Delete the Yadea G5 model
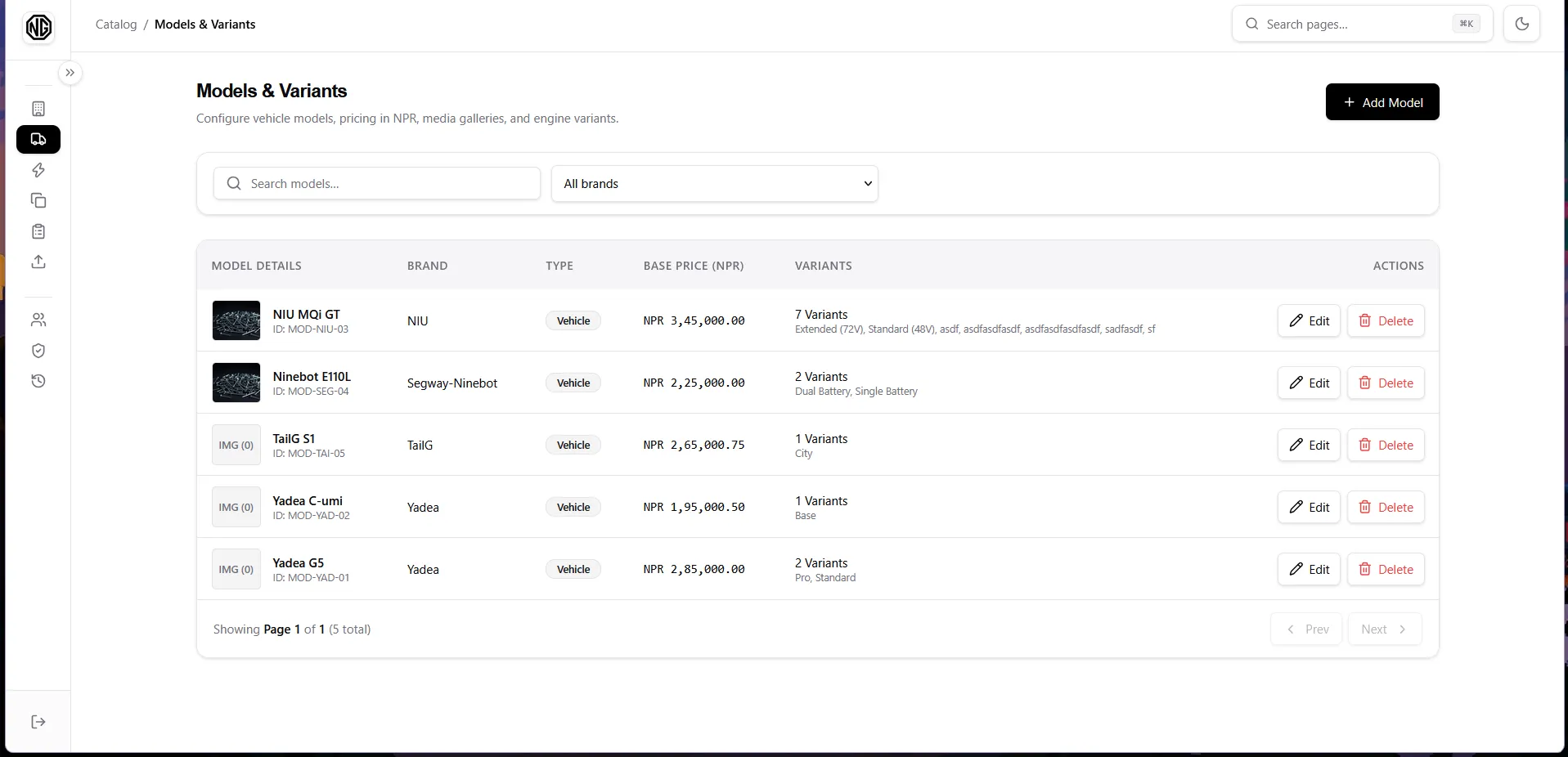Viewport: 1568px width, 757px height. [1386, 569]
